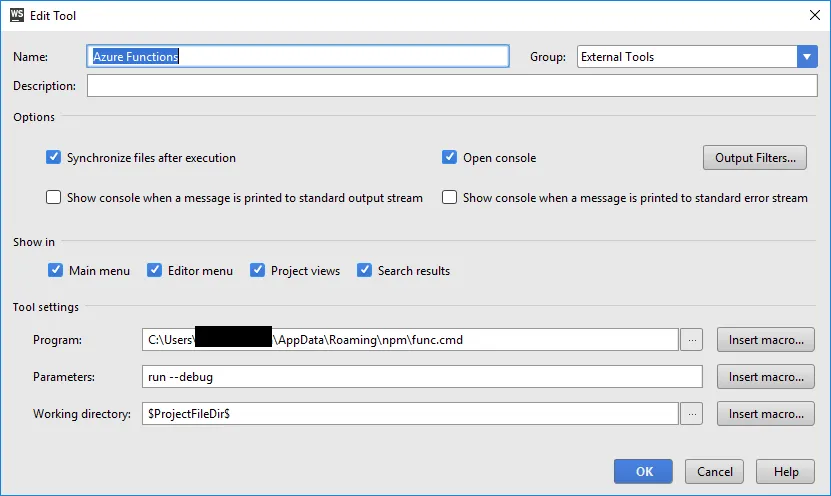Open the Group dropdown arrow
The image size is (831, 496).
click(807, 57)
